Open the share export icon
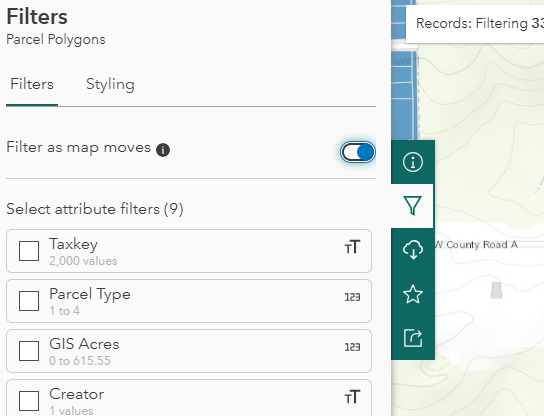 [x=413, y=338]
